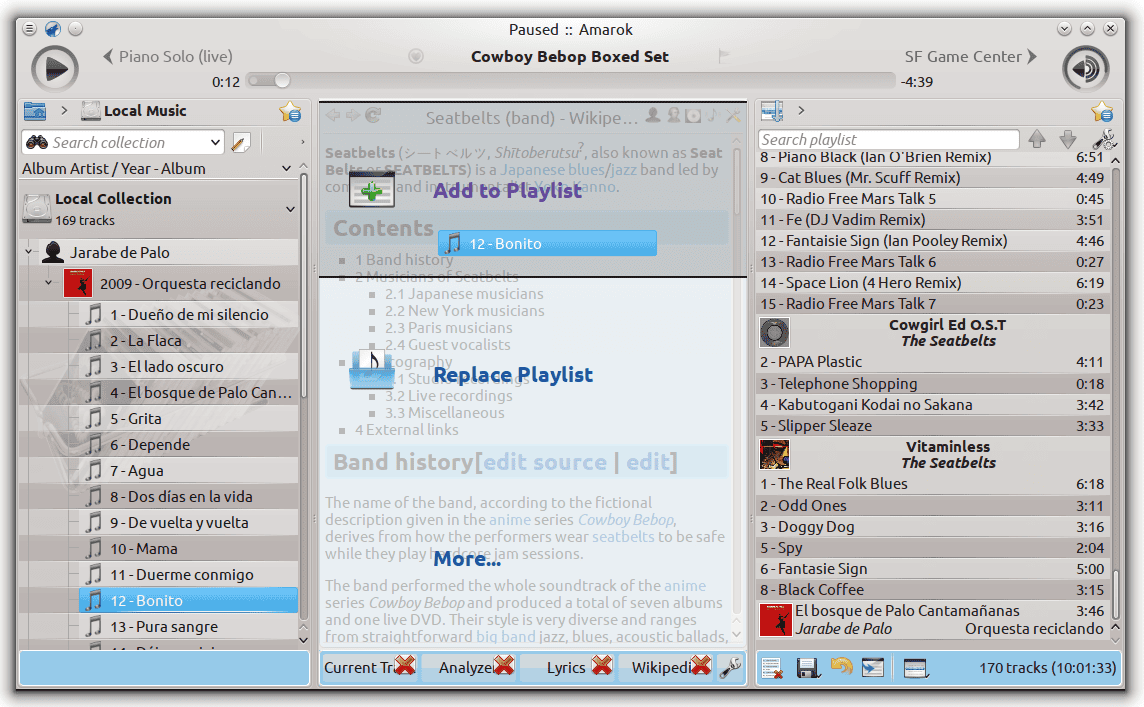Image resolution: width=1144 pixels, height=707 pixels.
Task: Toggle the love track heart icon
Action: (x=416, y=56)
